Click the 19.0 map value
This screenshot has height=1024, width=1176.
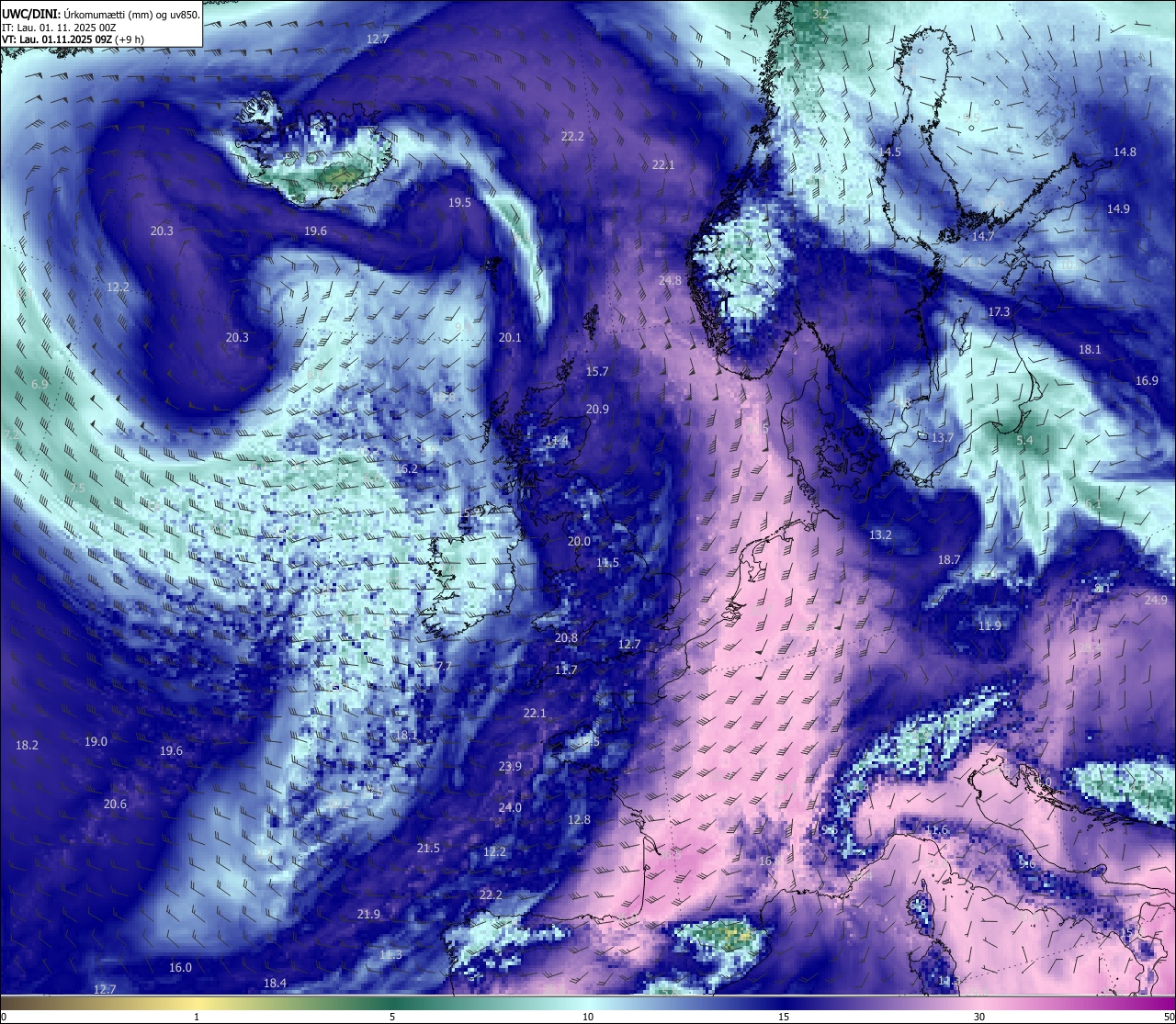[96, 741]
